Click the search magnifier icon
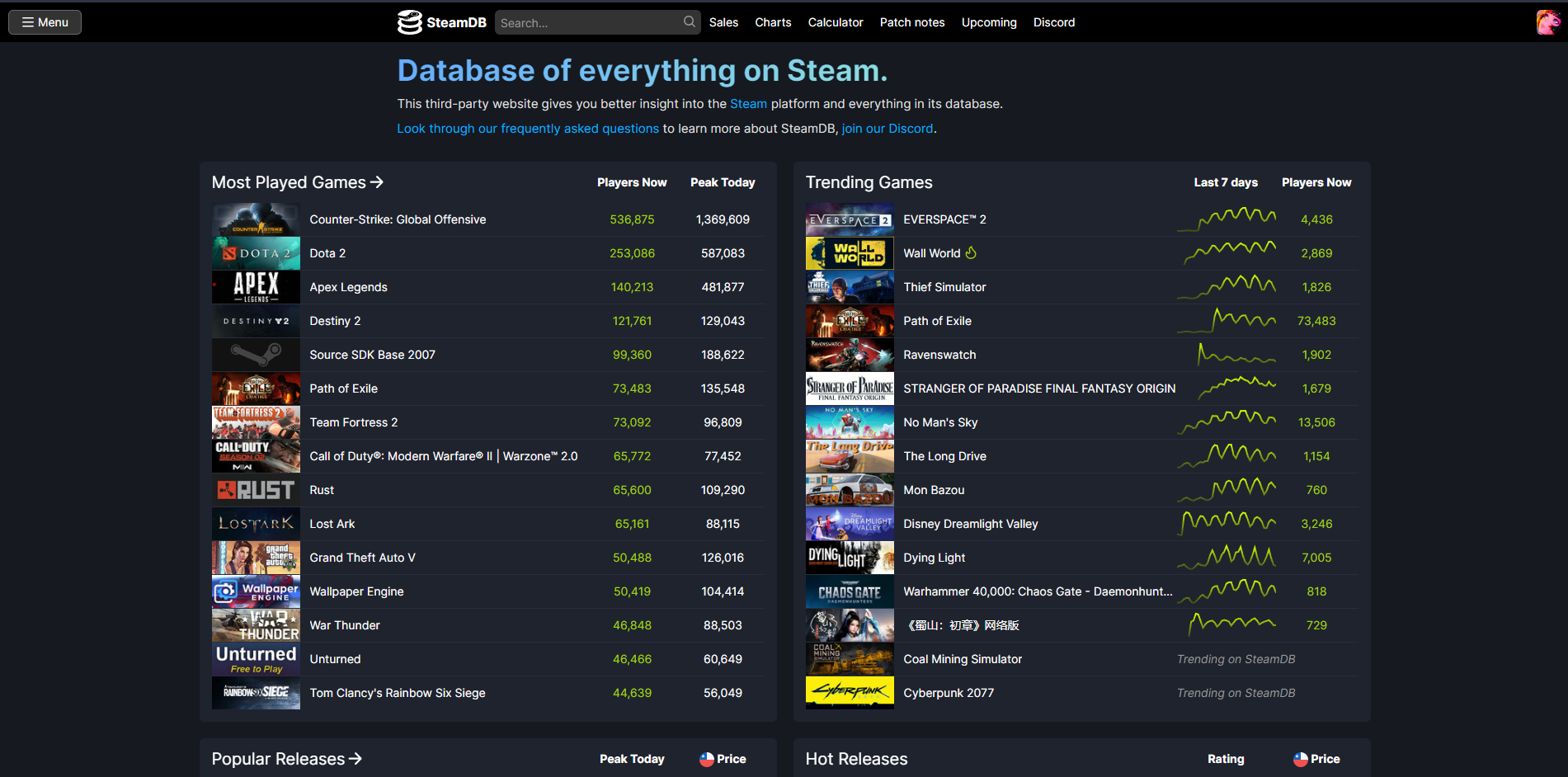This screenshot has height=777, width=1568. (x=690, y=22)
